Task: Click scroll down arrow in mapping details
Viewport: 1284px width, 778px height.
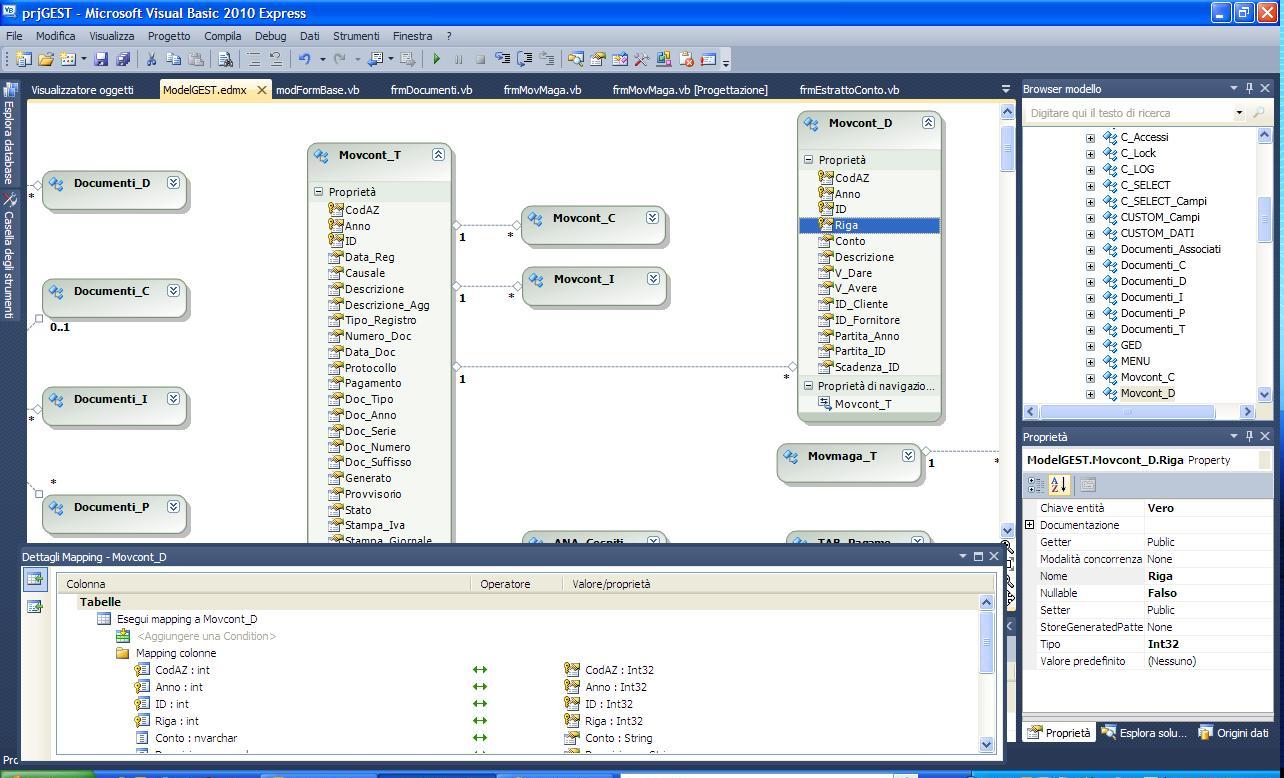Action: coord(987,744)
